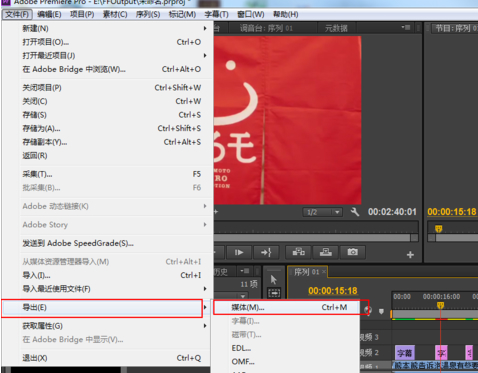Open the 帮助(H) menu

pyautogui.click(x=285, y=15)
